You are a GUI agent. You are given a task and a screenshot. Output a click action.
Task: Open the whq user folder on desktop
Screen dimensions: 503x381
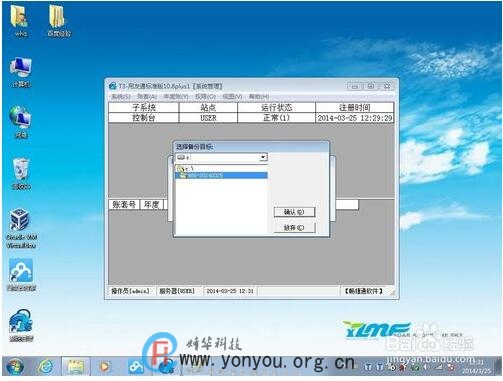tap(20, 21)
